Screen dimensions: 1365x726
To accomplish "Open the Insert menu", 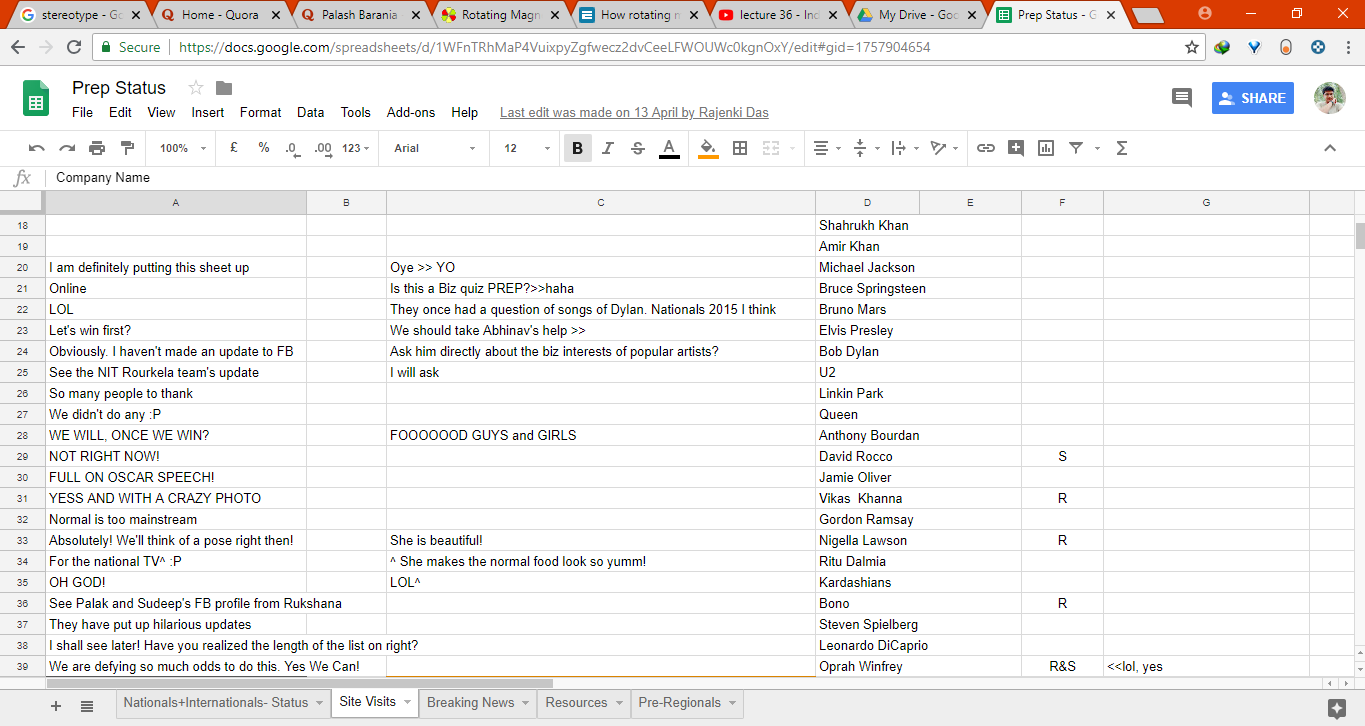I will [x=208, y=113].
